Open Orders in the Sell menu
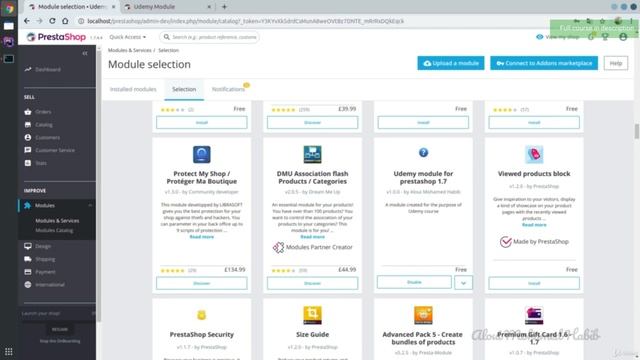This screenshot has height=360, width=640. (x=43, y=112)
